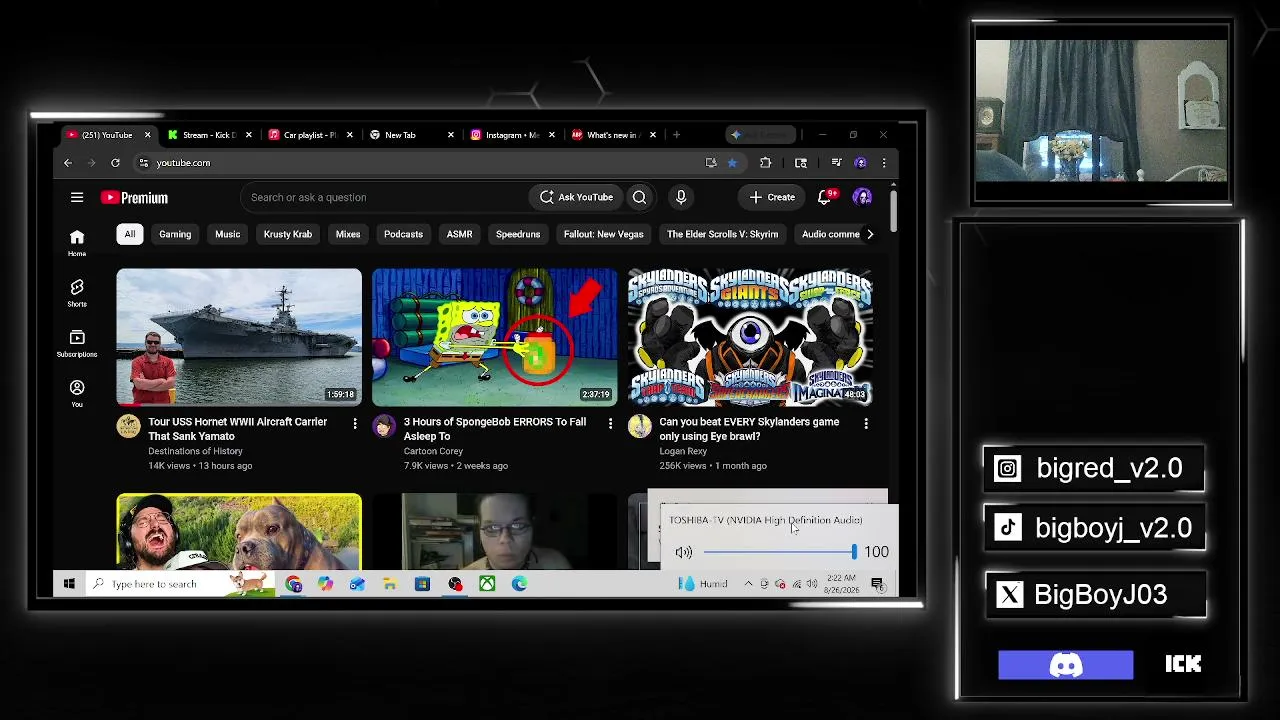Open the USS Hornet video title link
The image size is (1280, 720).
(x=238, y=429)
